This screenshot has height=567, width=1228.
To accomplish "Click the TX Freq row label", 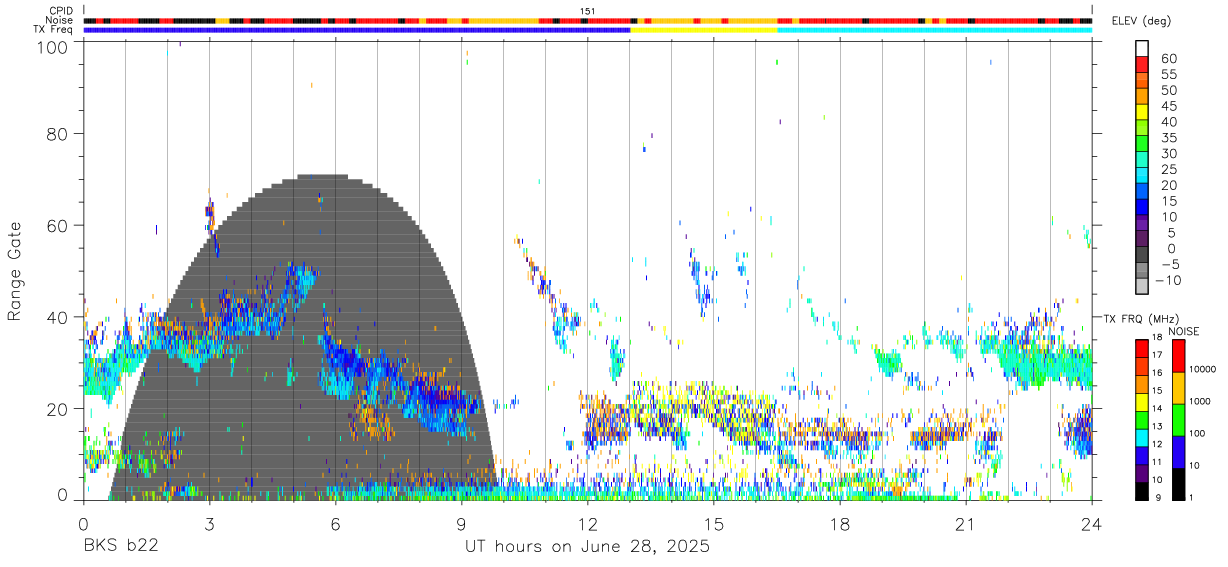I will click(54, 29).
